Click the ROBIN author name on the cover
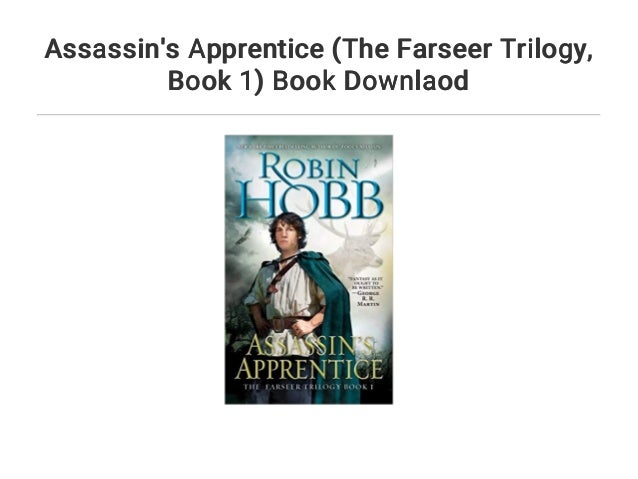 (310, 167)
